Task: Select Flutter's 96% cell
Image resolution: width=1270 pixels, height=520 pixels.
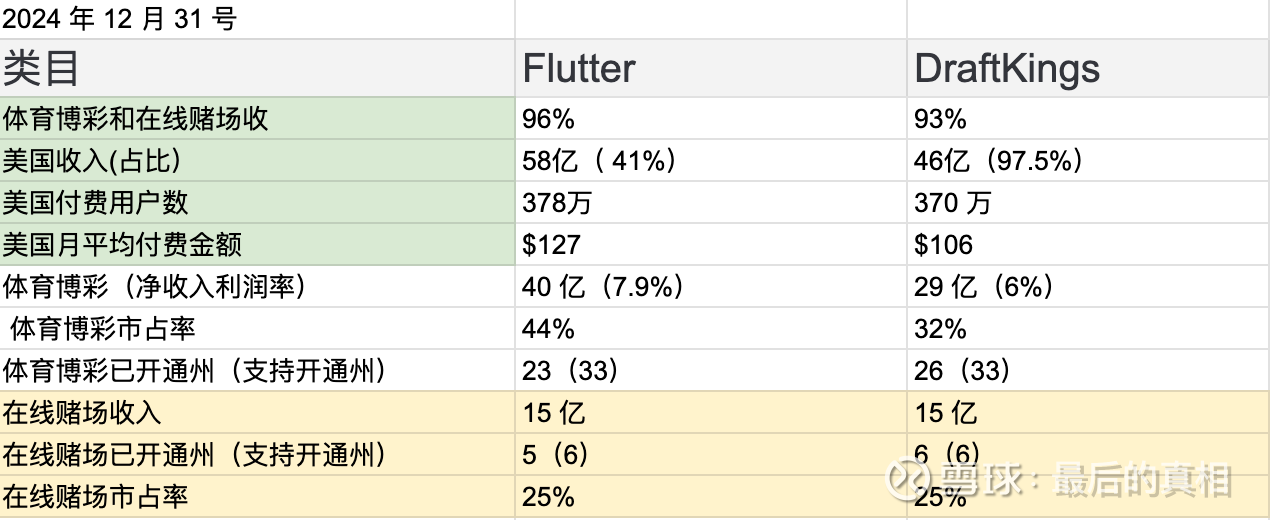Action: 711,119
